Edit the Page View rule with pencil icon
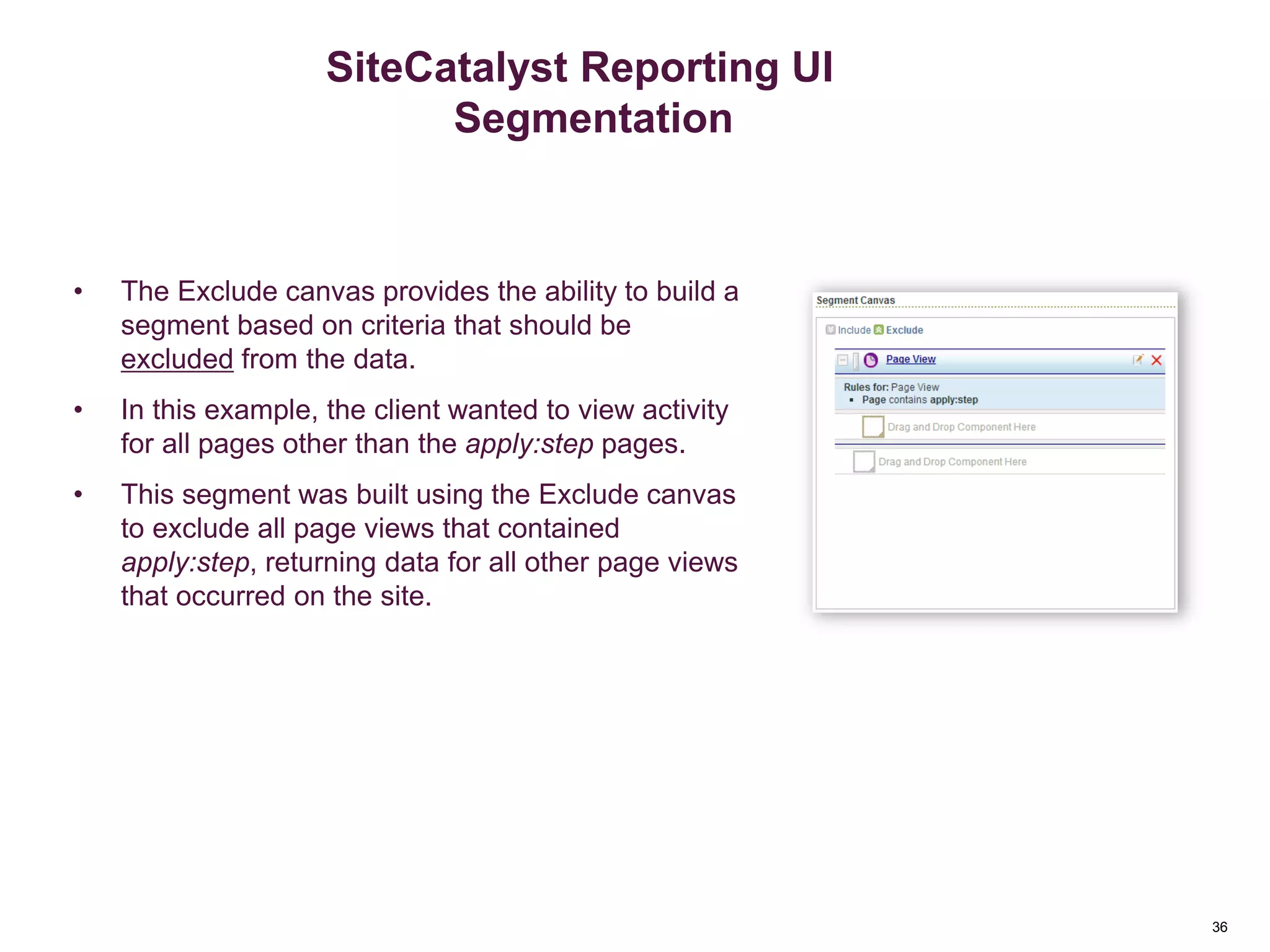 click(1138, 360)
